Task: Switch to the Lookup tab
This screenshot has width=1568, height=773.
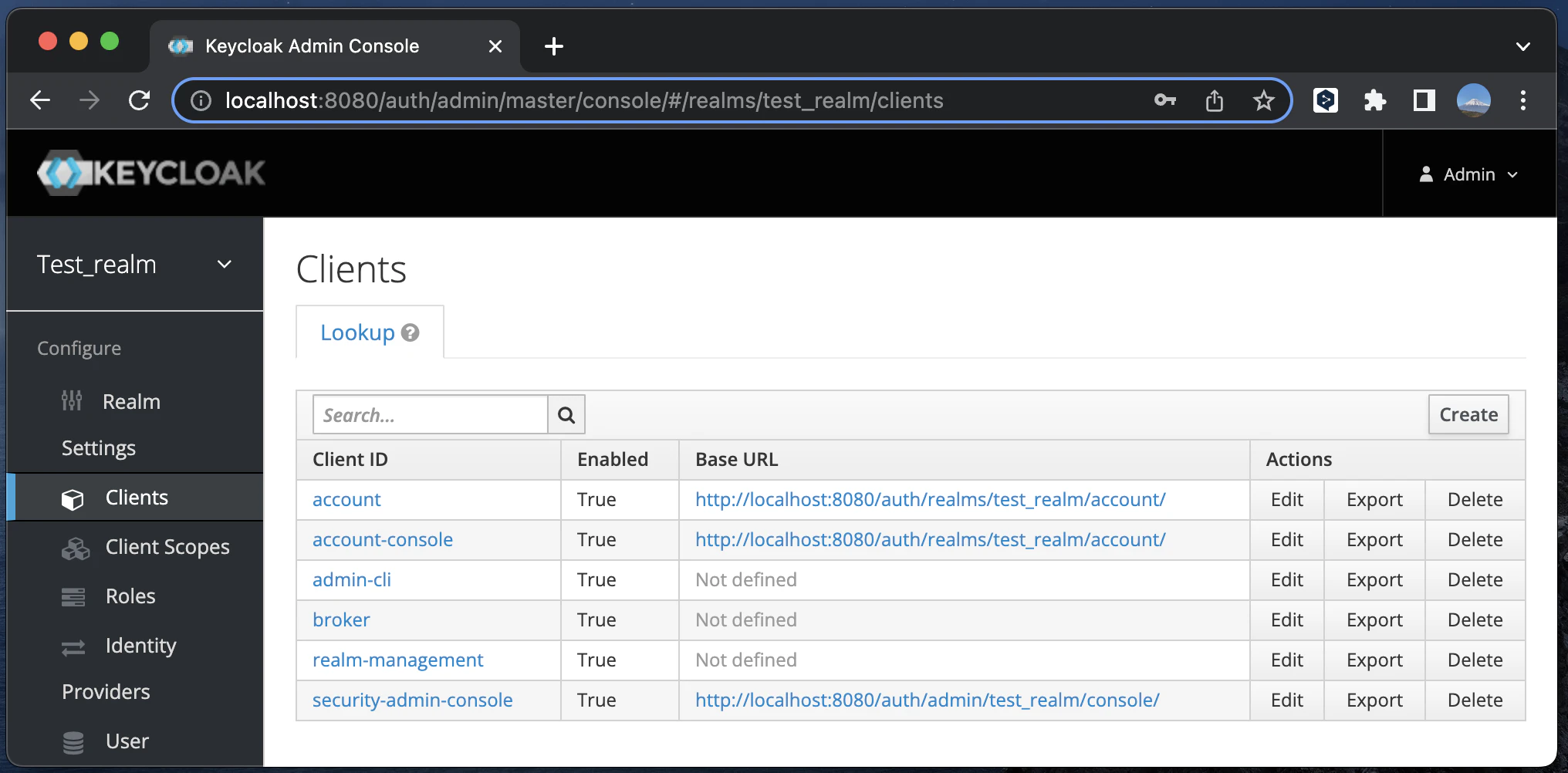Action: (x=370, y=332)
